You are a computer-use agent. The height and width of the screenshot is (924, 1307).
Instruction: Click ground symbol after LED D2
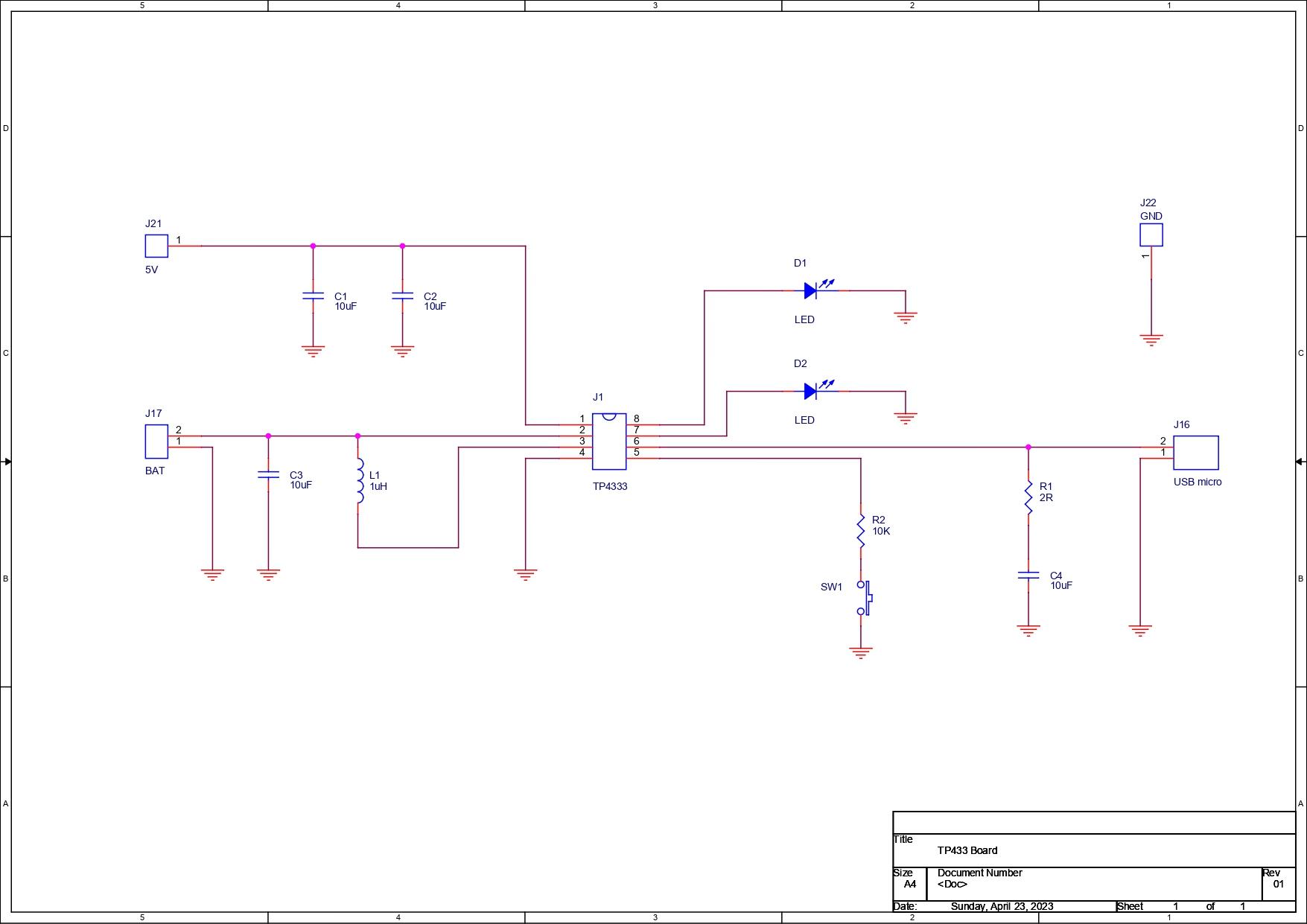click(x=906, y=418)
